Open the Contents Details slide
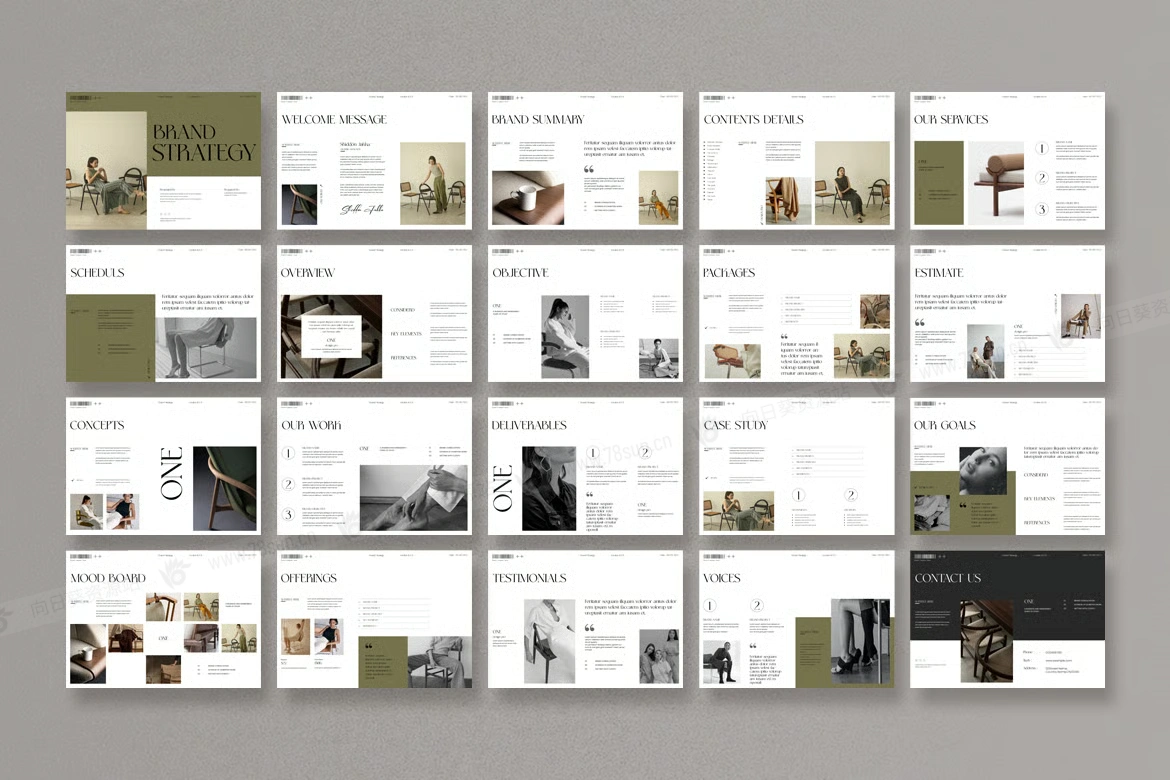The height and width of the screenshot is (780, 1170). (x=796, y=161)
